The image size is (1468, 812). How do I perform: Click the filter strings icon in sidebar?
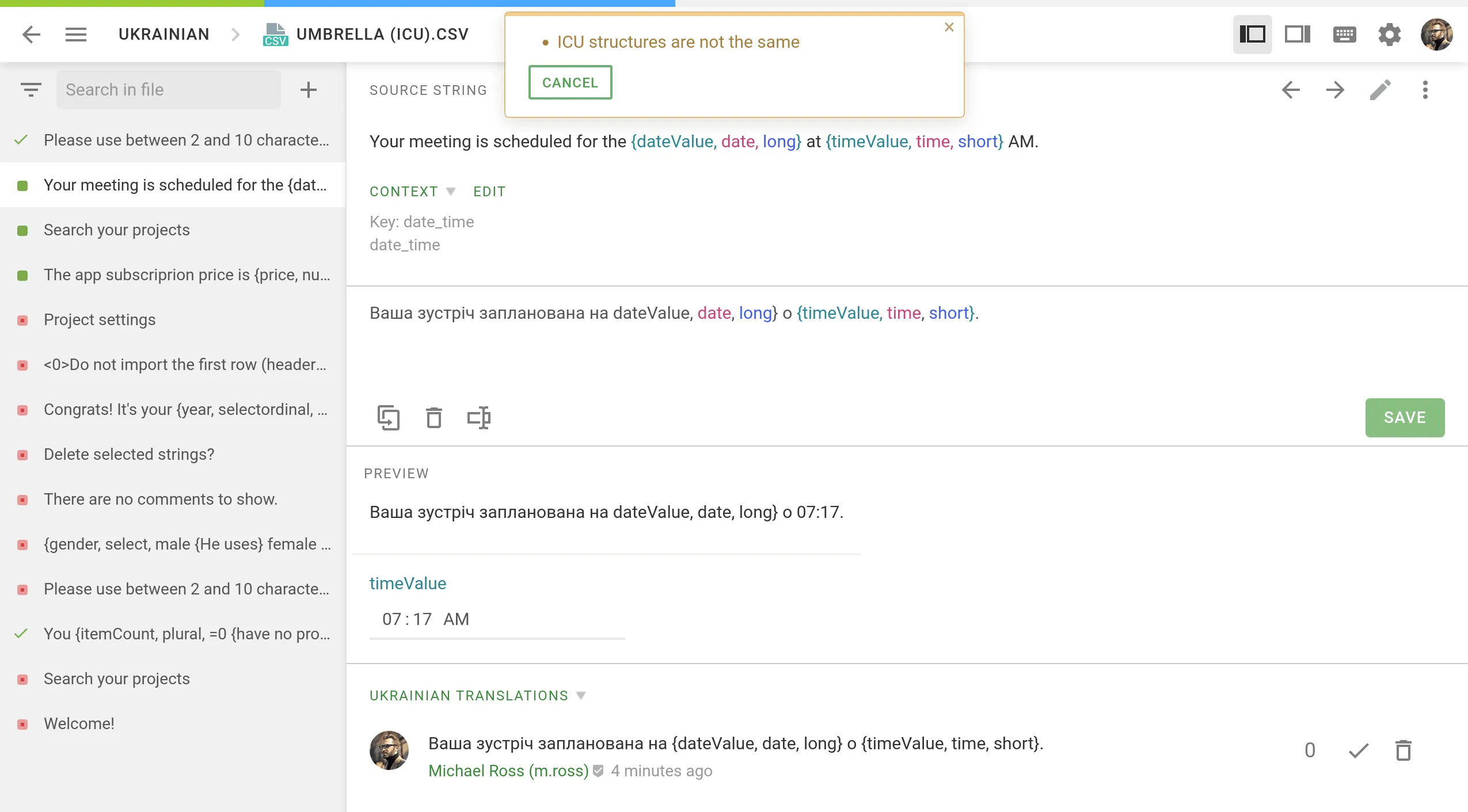tap(31, 89)
